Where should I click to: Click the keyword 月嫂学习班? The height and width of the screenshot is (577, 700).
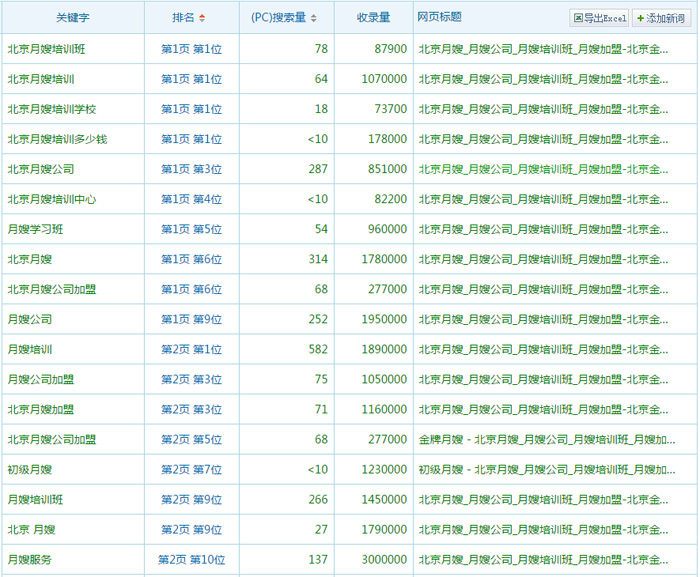coord(35,229)
